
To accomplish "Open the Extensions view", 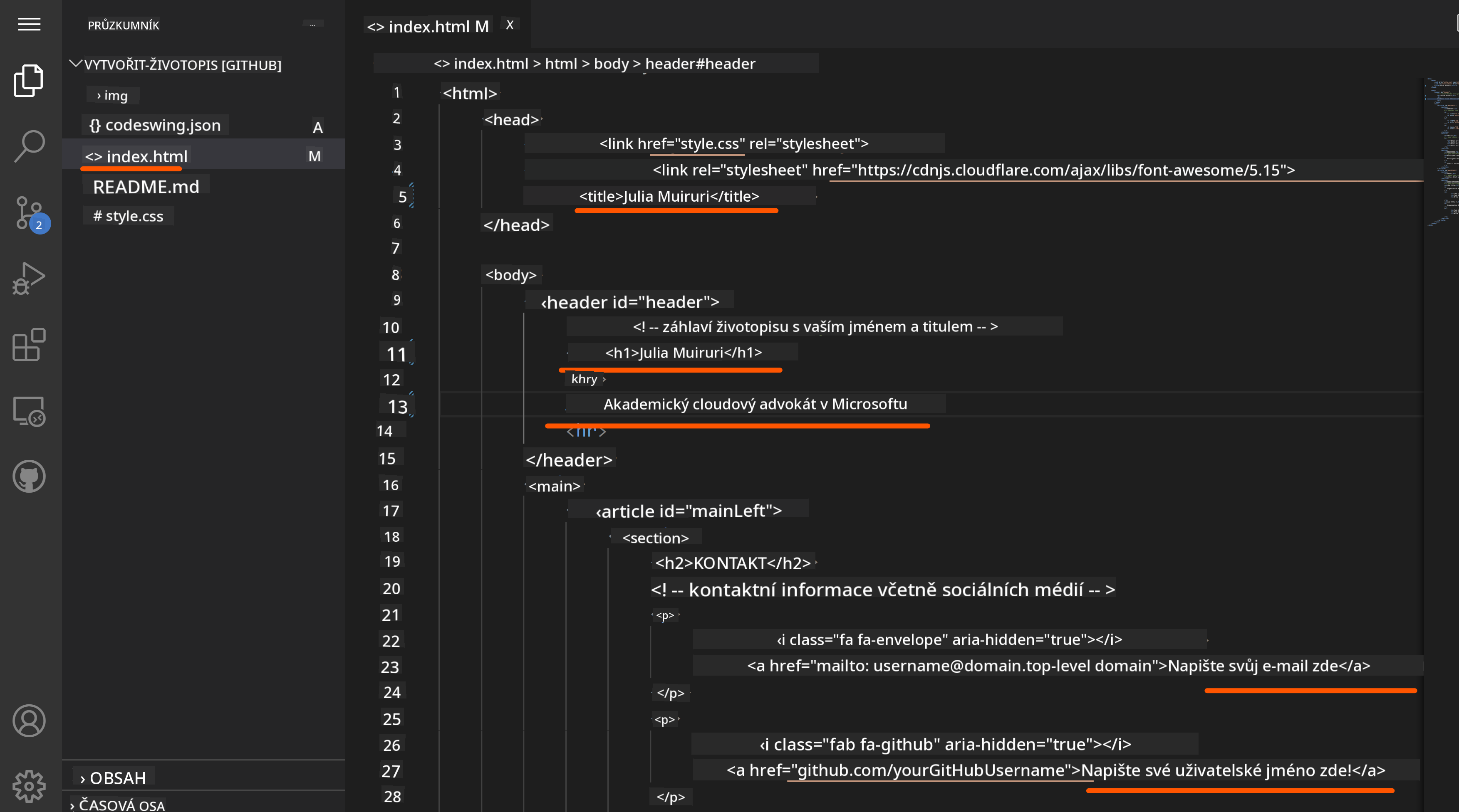I will point(28,345).
